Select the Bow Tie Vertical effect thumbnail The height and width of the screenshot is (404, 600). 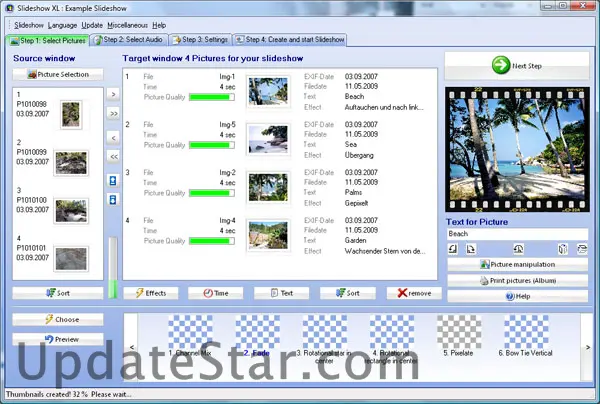pyautogui.click(x=526, y=332)
